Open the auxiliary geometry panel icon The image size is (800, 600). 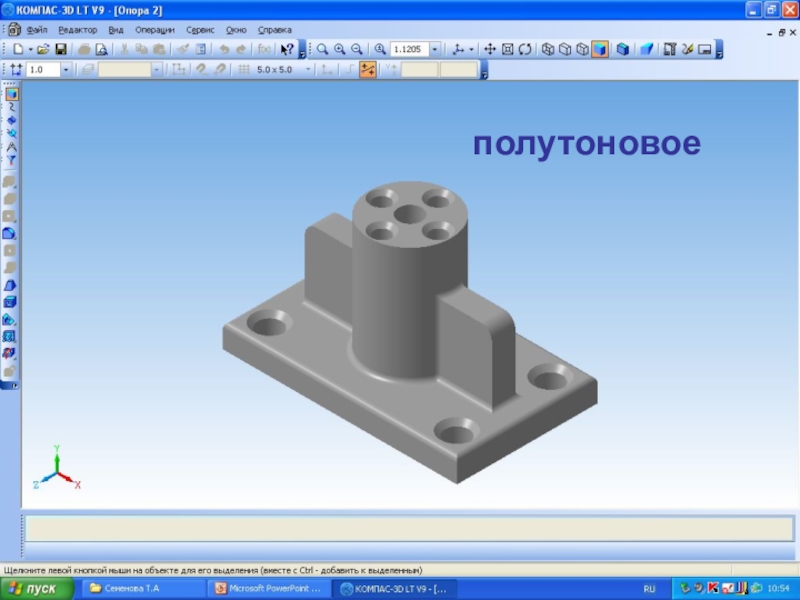[x=11, y=134]
